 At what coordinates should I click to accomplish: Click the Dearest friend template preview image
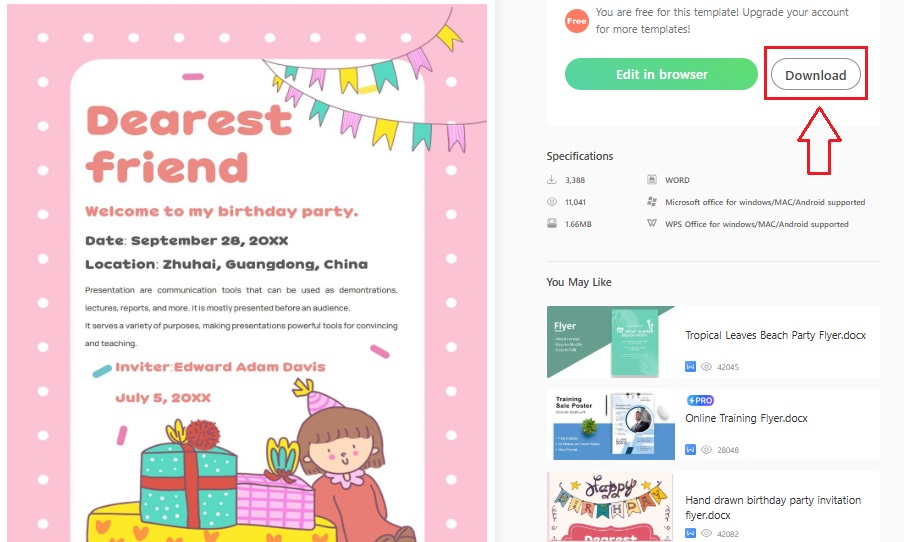(247, 273)
